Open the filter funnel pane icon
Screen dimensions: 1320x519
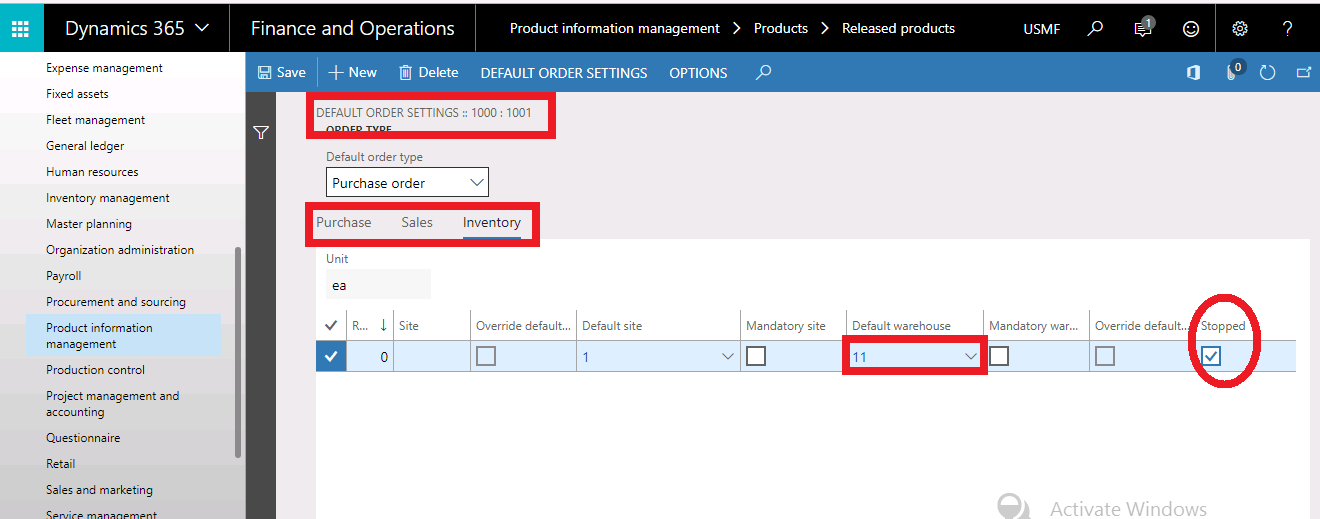point(261,132)
